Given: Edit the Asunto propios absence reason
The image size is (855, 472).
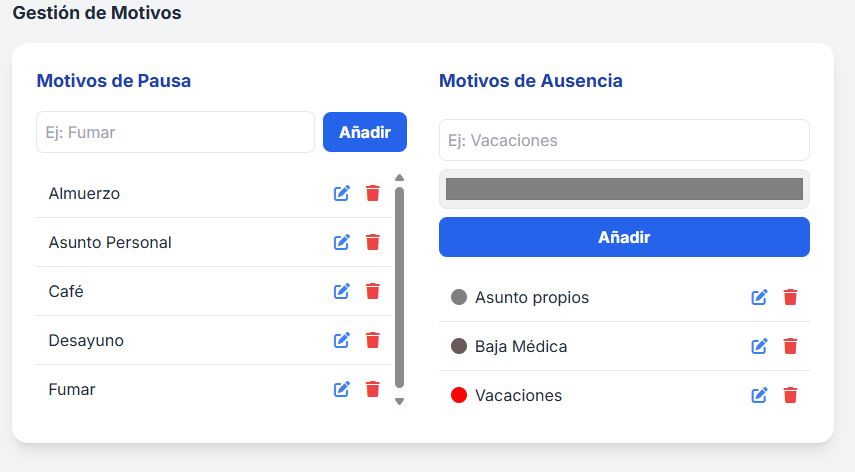Looking at the screenshot, I should point(760,297).
